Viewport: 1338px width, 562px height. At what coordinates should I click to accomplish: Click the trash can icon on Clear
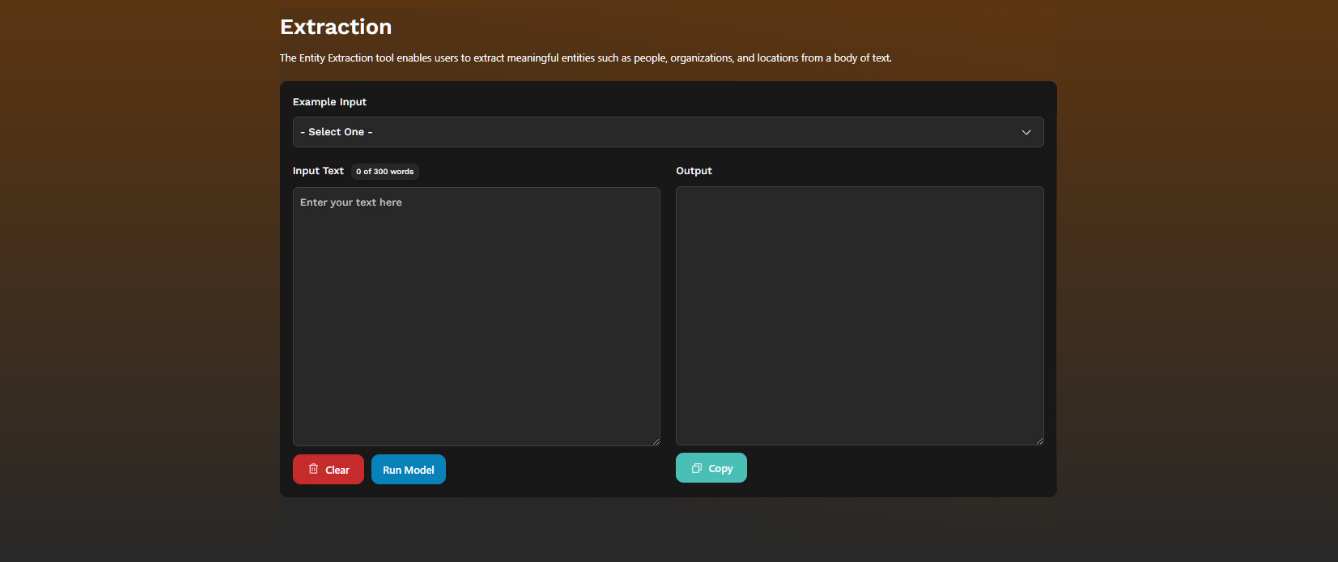(313, 469)
